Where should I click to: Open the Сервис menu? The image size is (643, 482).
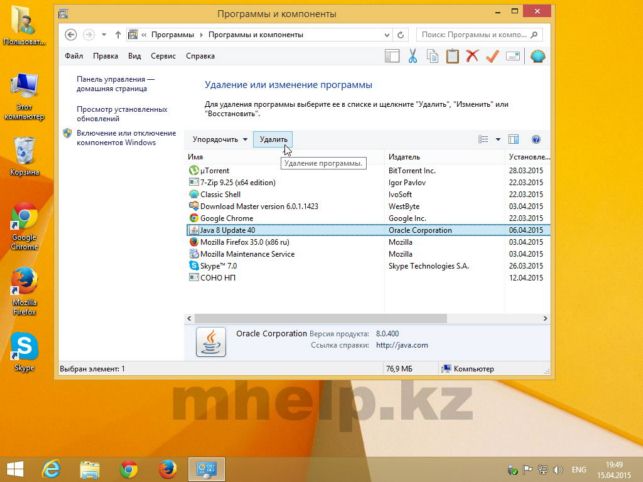(163, 56)
